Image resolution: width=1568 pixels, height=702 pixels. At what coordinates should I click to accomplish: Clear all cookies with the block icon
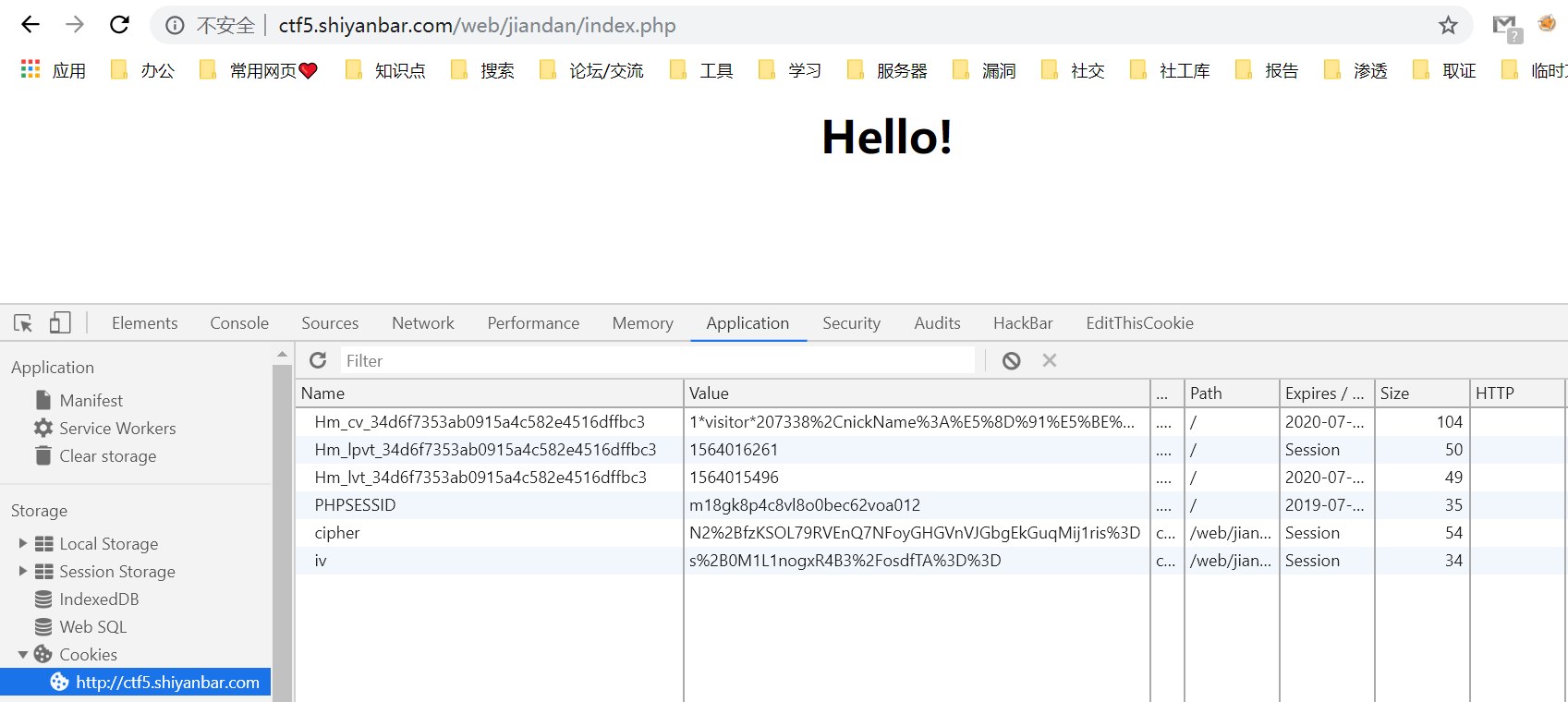1012,360
